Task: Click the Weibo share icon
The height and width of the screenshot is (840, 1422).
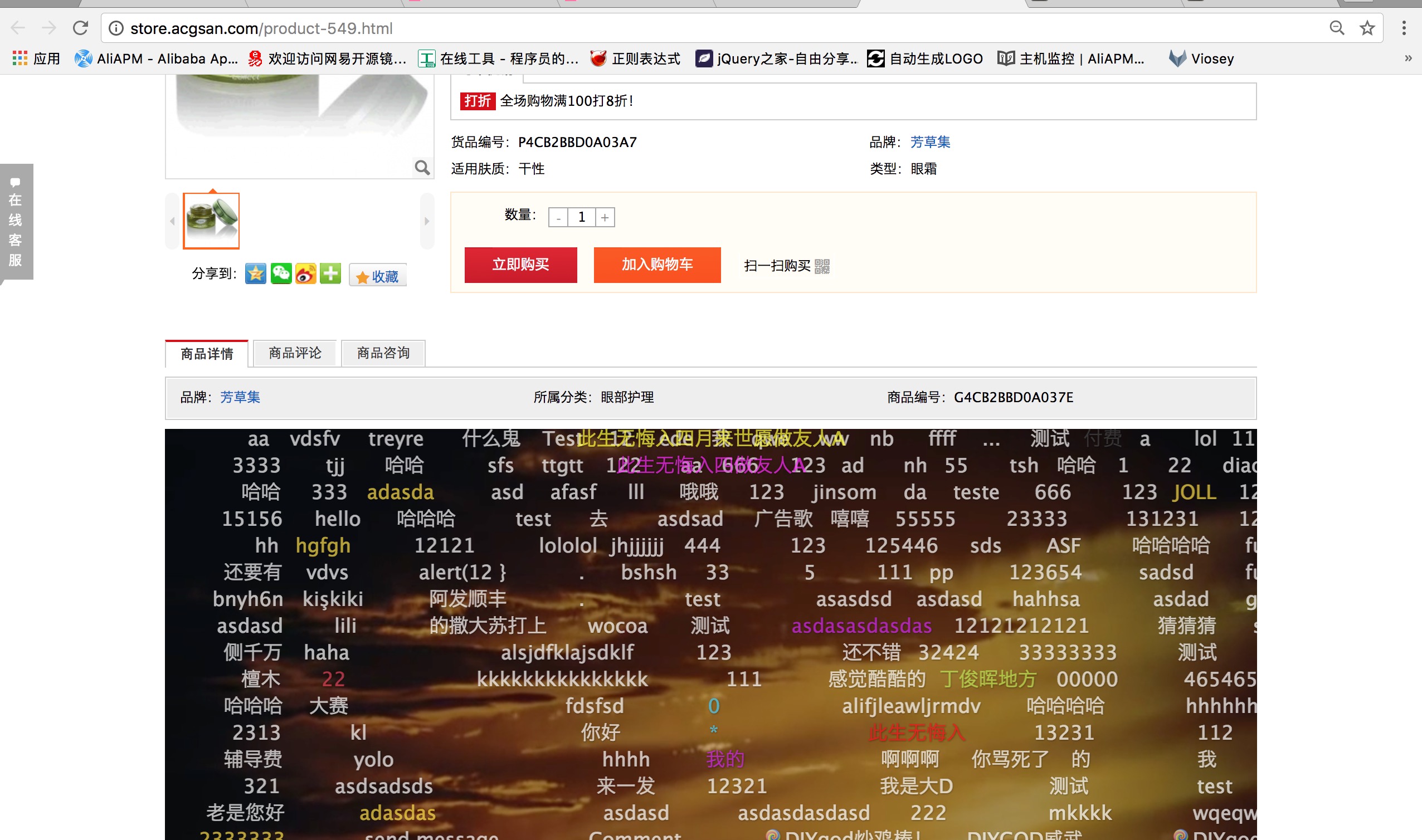Action: 306,274
